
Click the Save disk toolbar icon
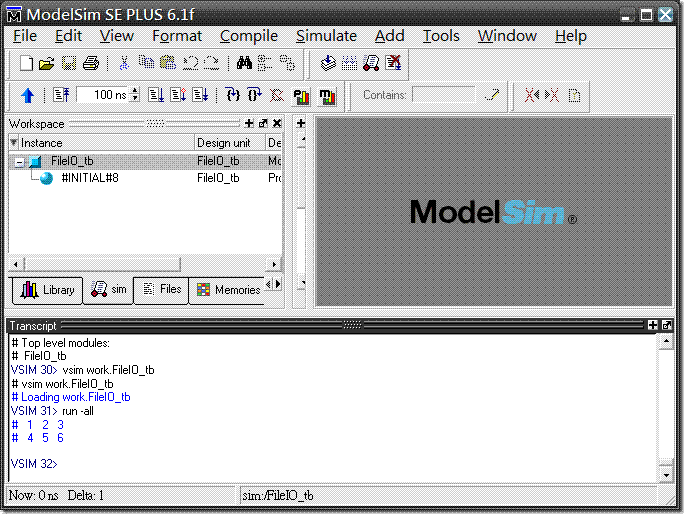pos(69,64)
